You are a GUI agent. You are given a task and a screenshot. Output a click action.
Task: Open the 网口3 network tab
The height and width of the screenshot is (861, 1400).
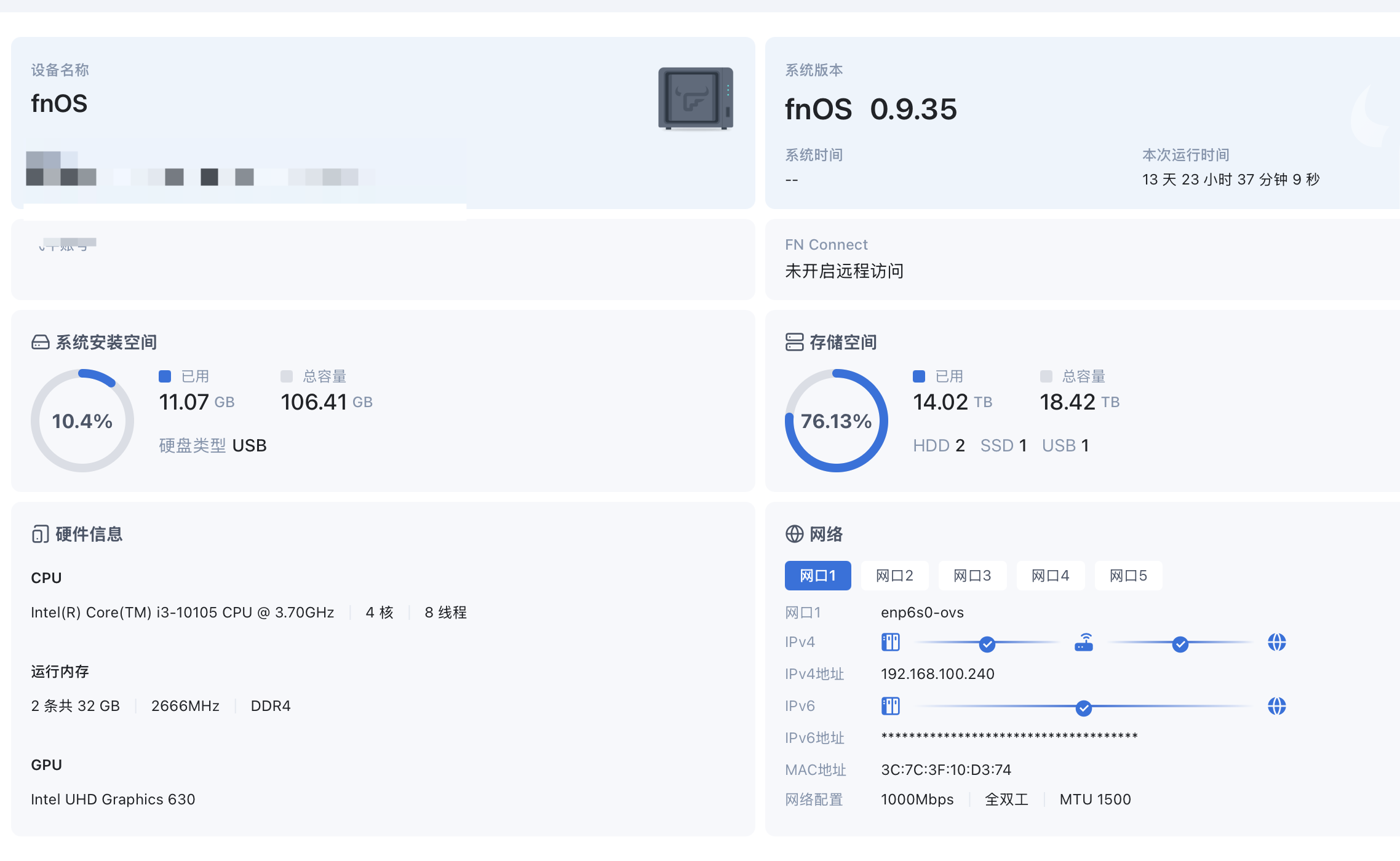(972, 576)
